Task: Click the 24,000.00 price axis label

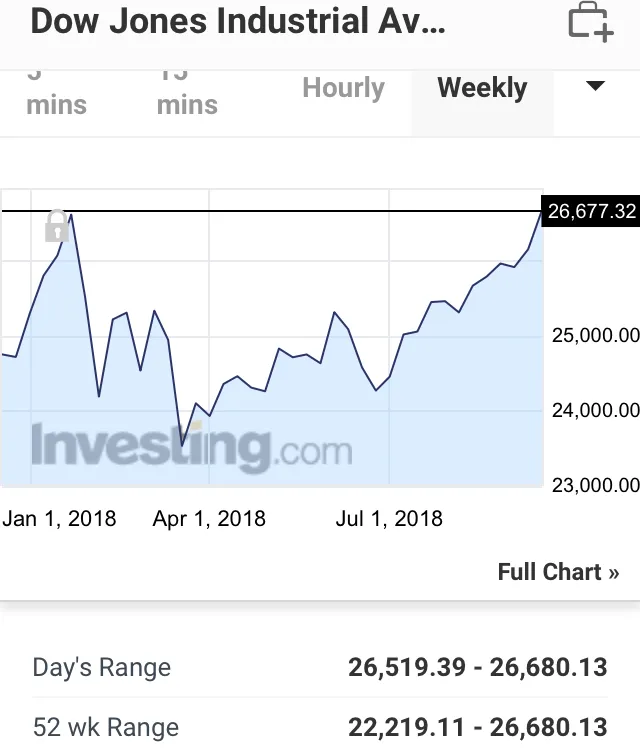Action: [595, 410]
